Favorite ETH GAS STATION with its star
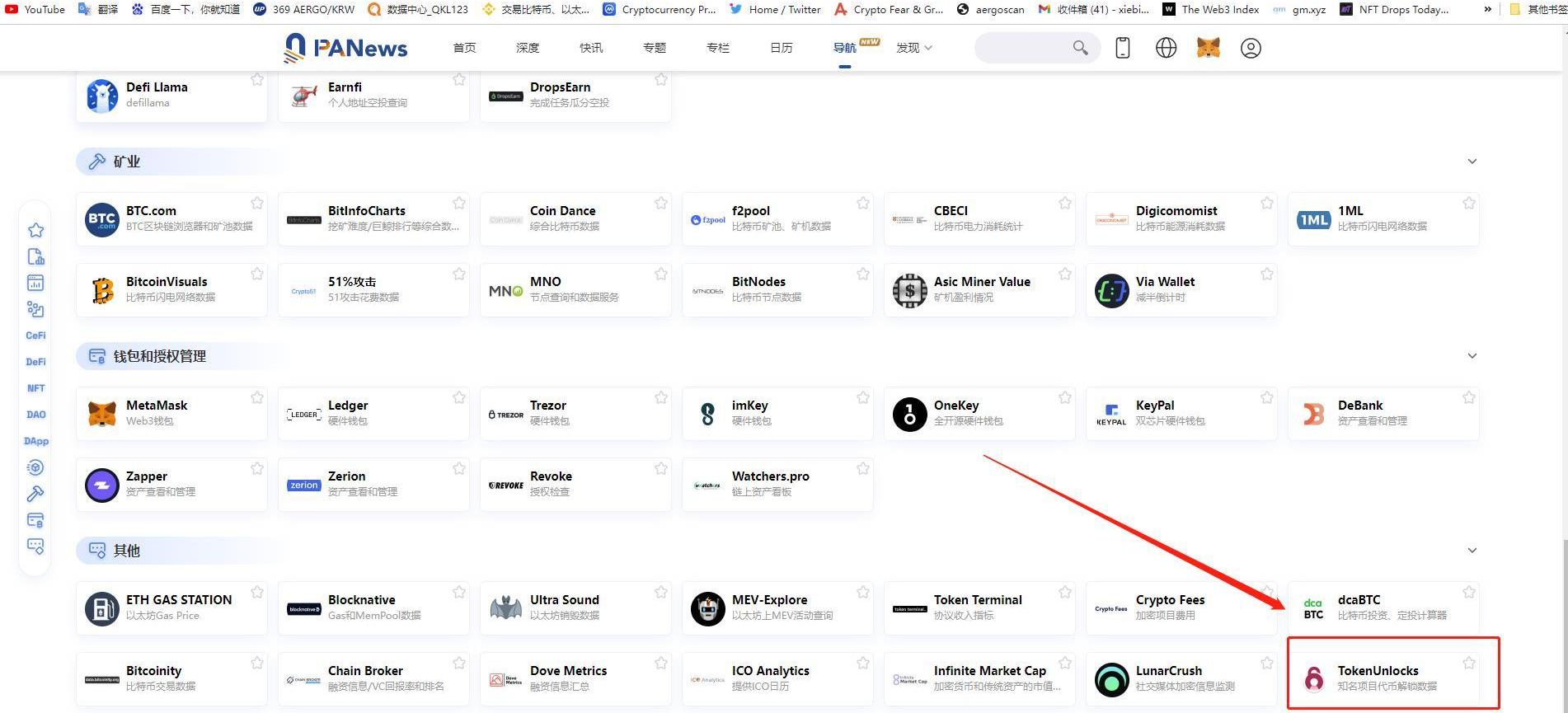 click(257, 592)
